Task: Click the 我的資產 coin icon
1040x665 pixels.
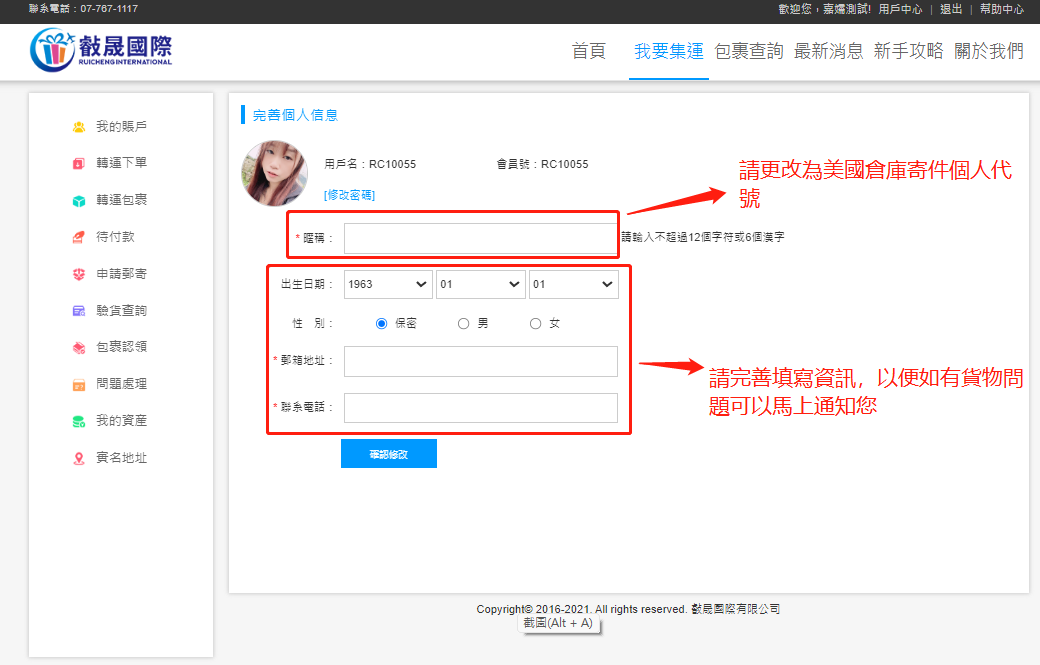Action: click(79, 421)
